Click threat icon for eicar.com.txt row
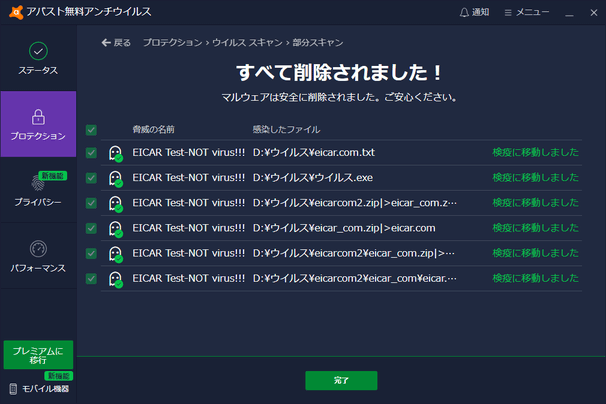The height and width of the screenshot is (404, 606). 116,153
